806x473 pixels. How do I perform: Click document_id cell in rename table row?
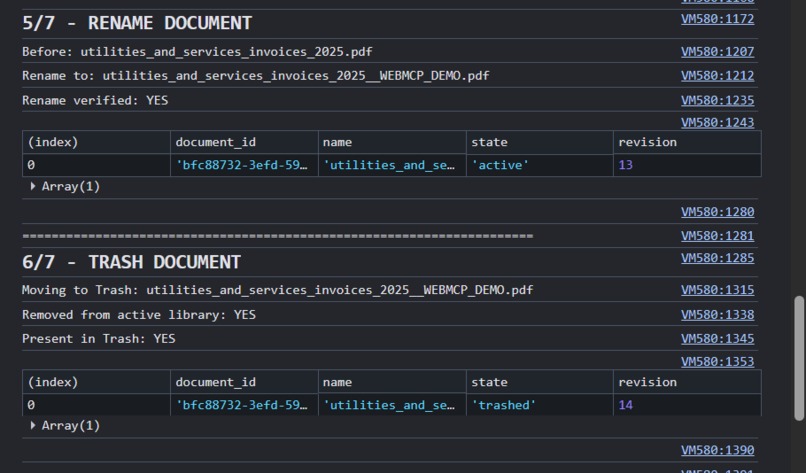(244, 165)
